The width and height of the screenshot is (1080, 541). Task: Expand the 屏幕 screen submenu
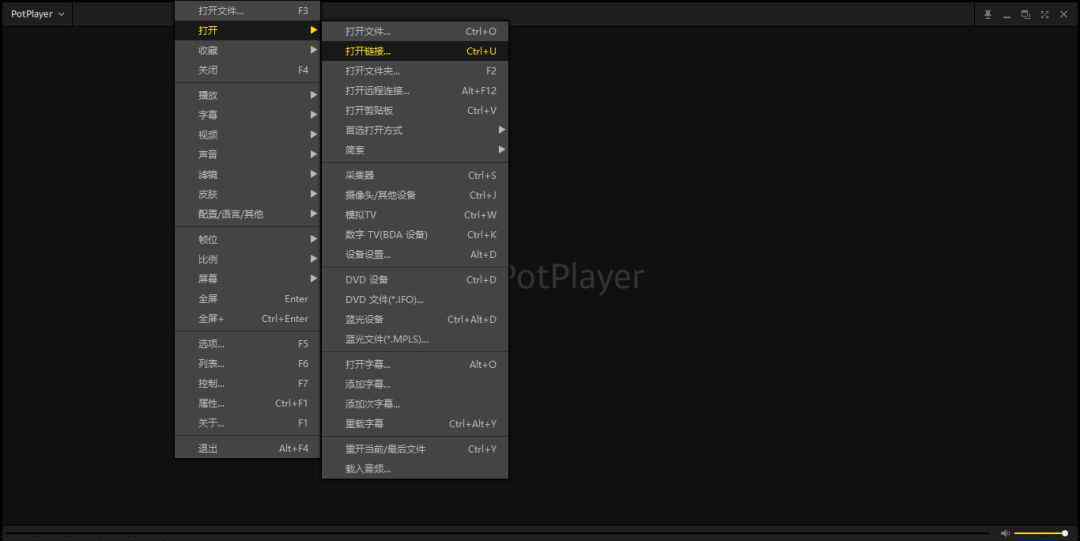pos(247,279)
